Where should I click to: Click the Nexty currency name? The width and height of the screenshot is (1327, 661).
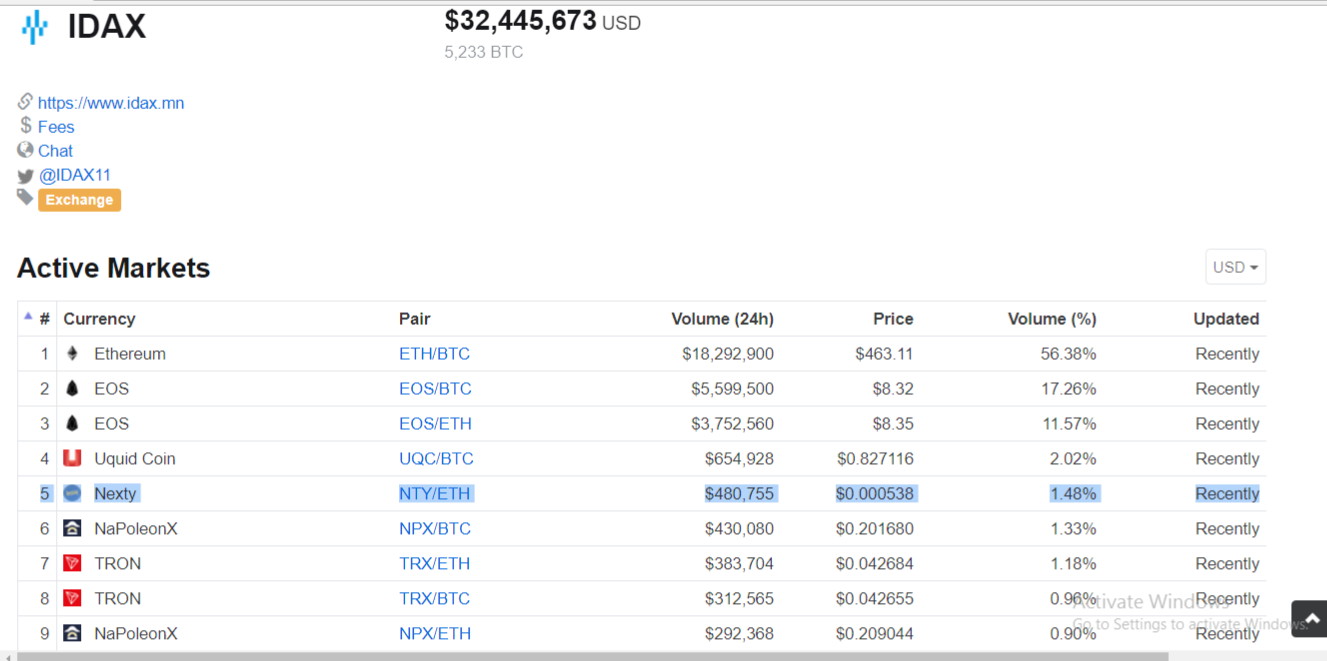tap(115, 494)
